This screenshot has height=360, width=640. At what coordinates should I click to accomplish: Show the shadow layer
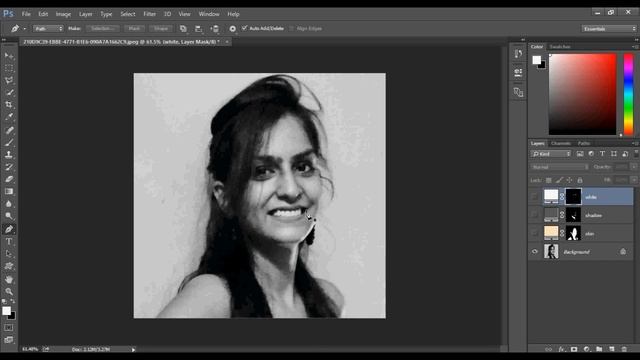535,215
